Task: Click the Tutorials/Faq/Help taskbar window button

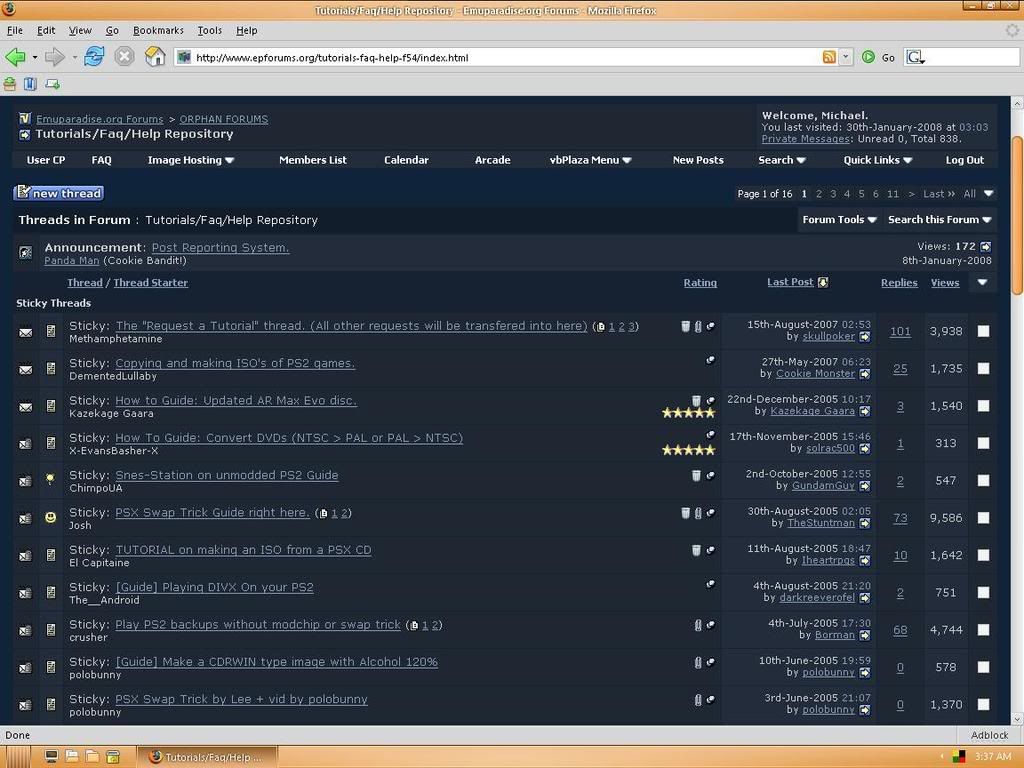Action: pyautogui.click(x=208, y=757)
